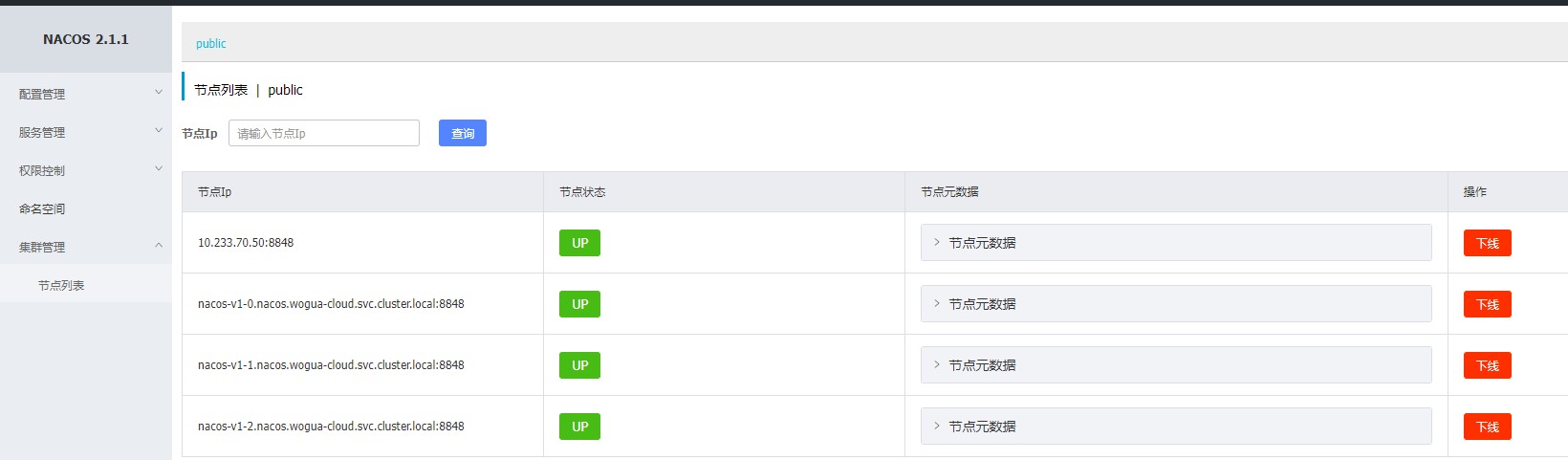Viewport: 1568px width, 460px height.
Task: Click 下线 for nacos-v1-2 node
Action: click(1488, 427)
